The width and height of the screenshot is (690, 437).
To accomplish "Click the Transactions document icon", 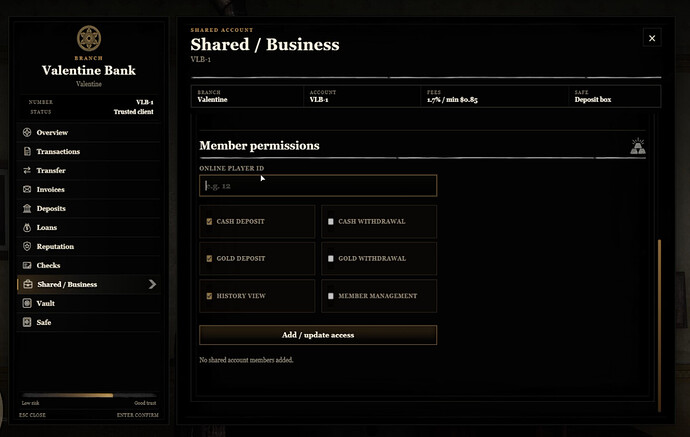I will 27,151.
